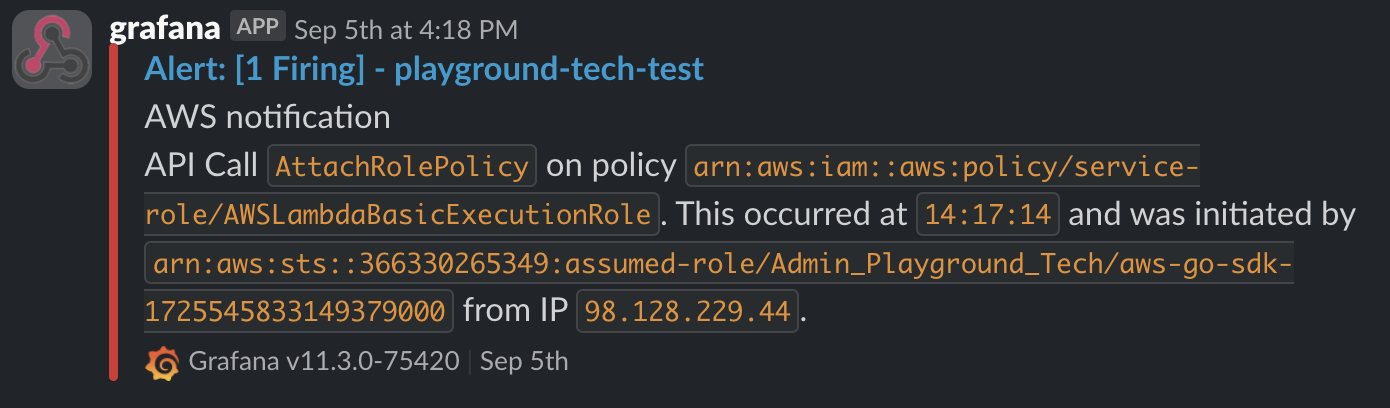Click the words "from IP" in message
This screenshot has width=1390, height=408.
coord(516,310)
